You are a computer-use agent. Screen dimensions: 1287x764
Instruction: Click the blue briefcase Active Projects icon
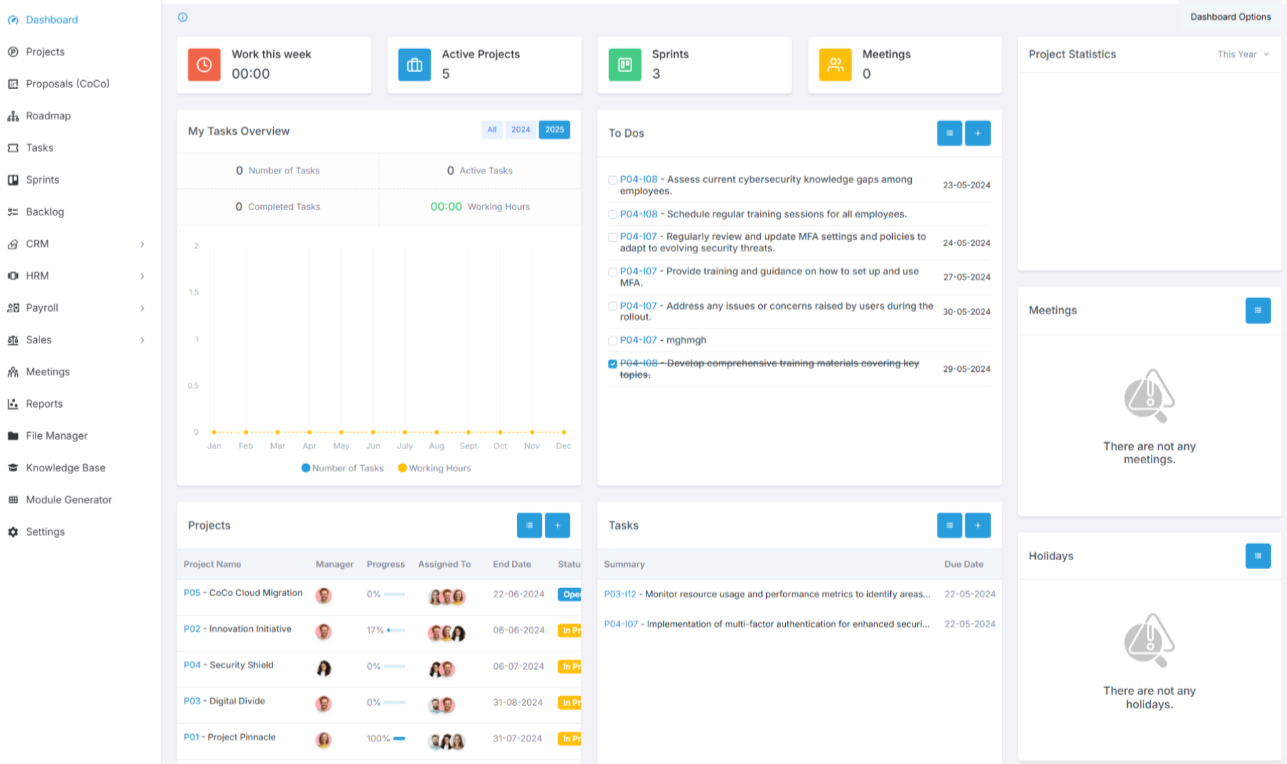click(x=414, y=65)
